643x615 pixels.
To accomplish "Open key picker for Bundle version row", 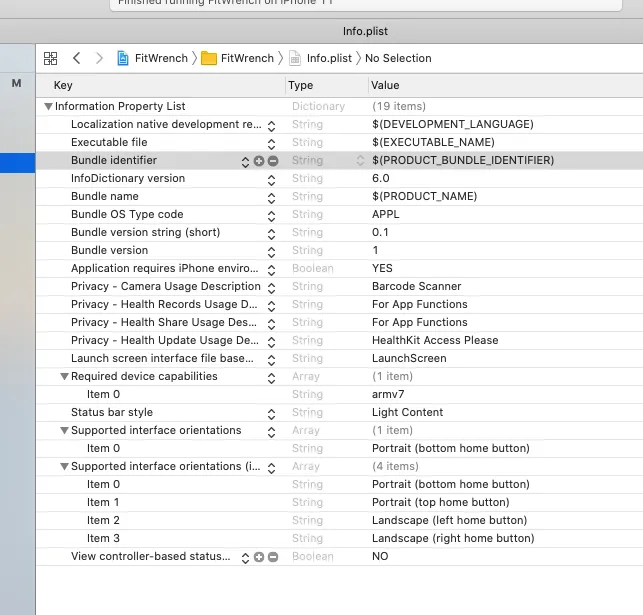I will 271,252.
